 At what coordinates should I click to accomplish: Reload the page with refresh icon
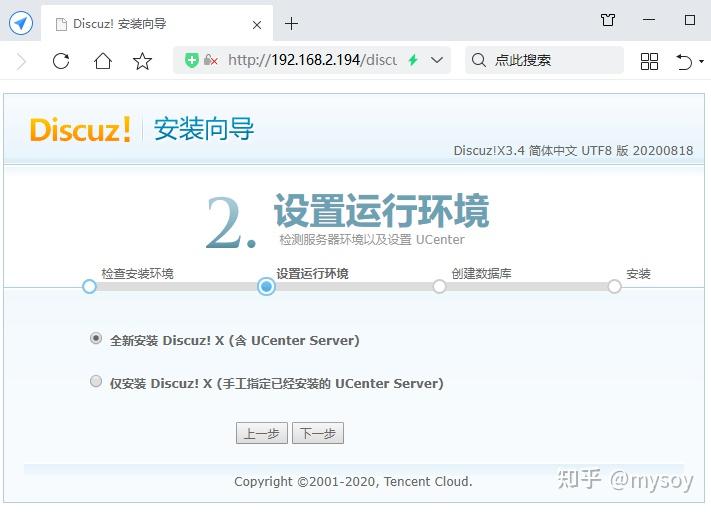click(61, 61)
